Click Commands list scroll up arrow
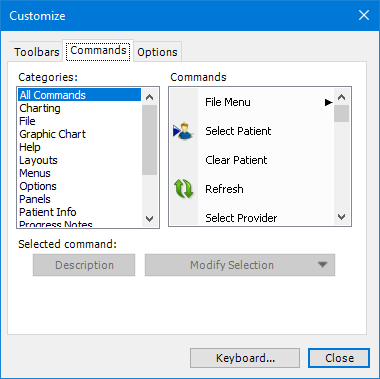Image resolution: width=380 pixels, height=379 pixels. click(x=341, y=97)
